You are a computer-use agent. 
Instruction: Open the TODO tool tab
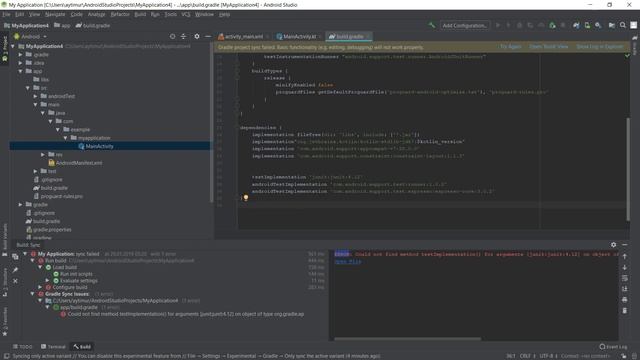coord(22,347)
